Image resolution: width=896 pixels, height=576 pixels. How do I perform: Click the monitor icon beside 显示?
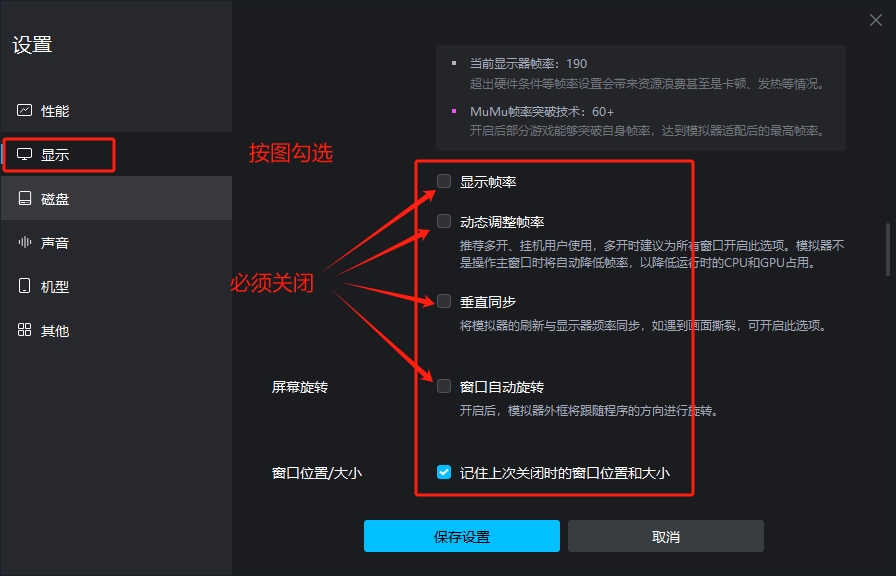(25, 155)
